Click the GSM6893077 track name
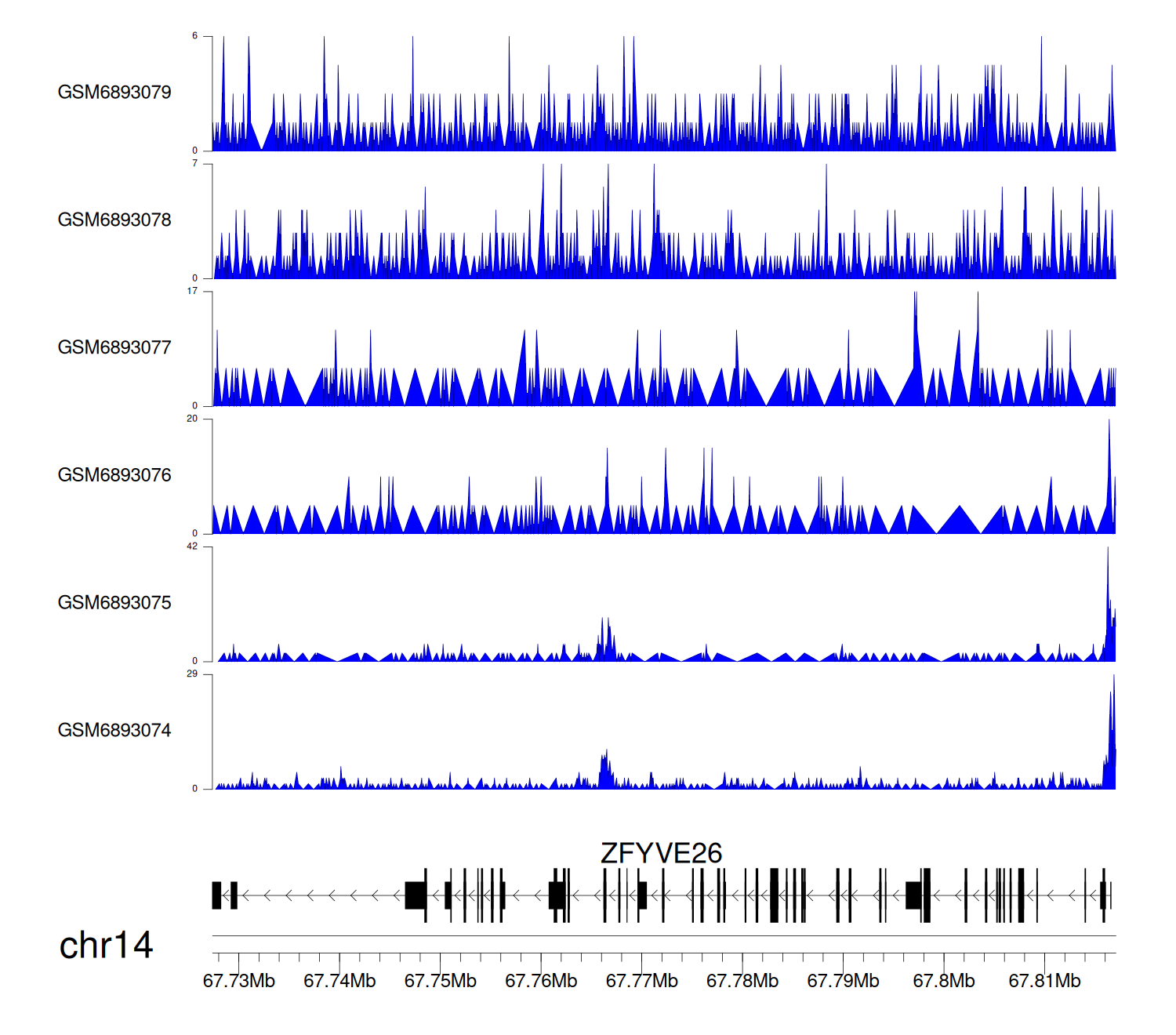 (114, 348)
